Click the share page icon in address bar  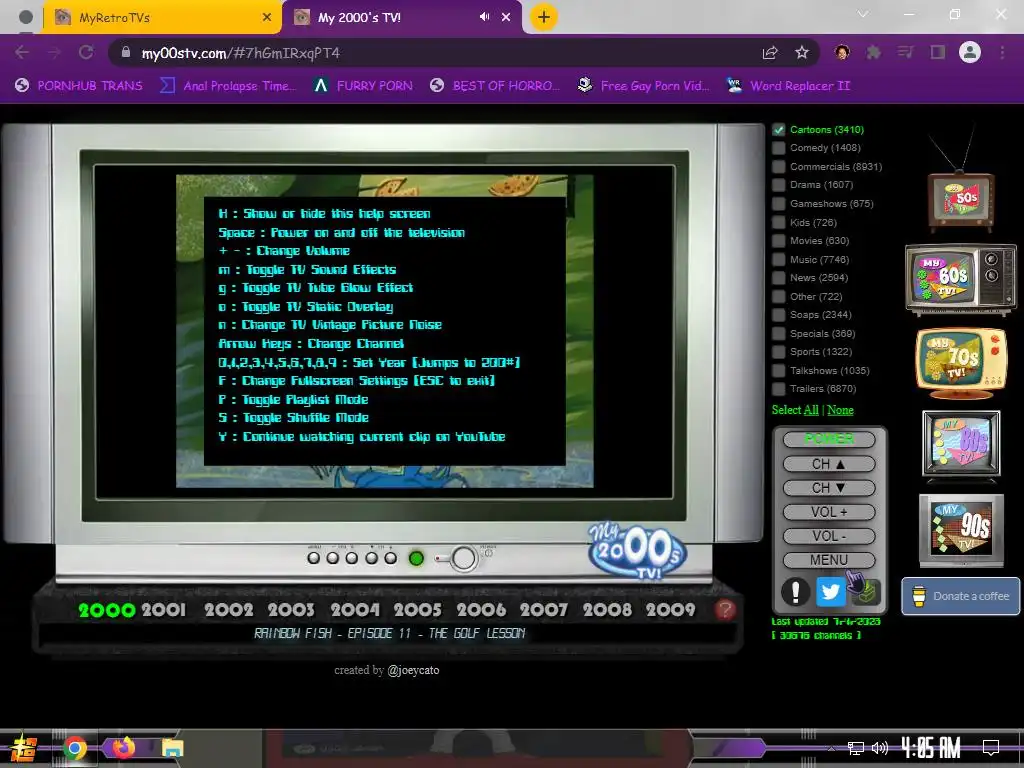(x=770, y=53)
